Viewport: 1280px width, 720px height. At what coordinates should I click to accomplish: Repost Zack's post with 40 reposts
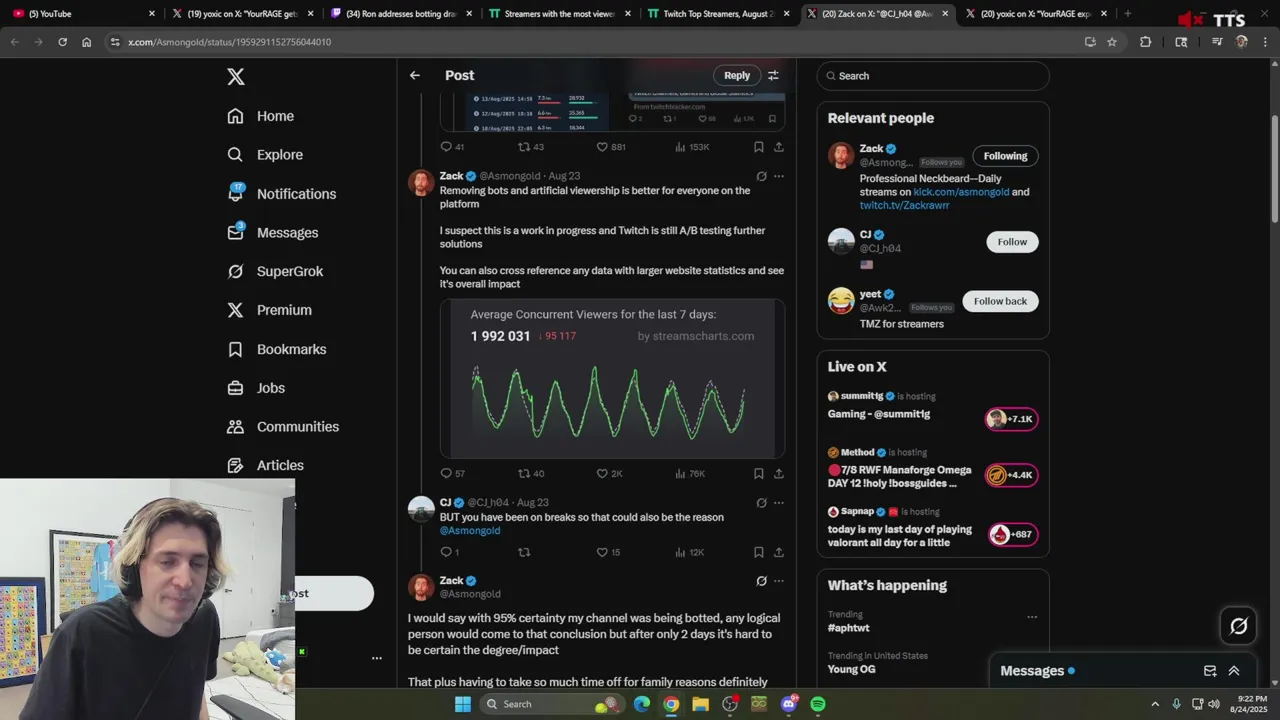point(531,473)
